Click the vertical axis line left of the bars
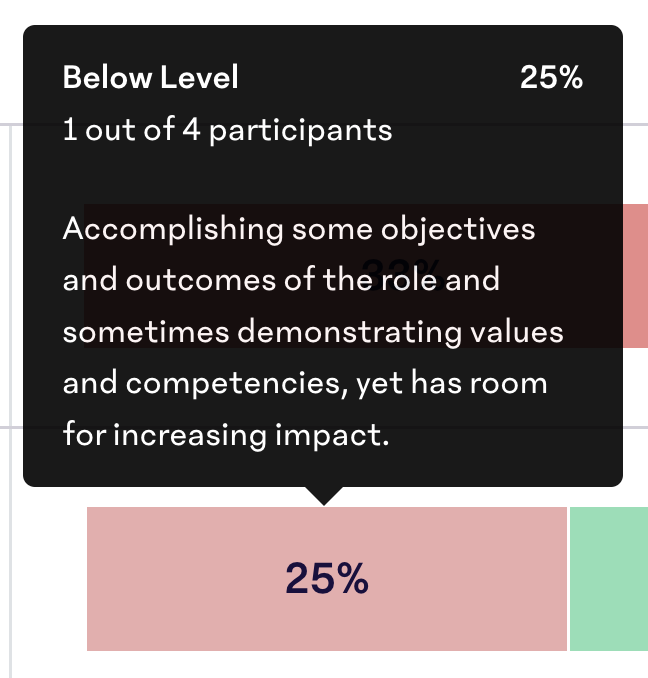 pyautogui.click(x=10, y=401)
